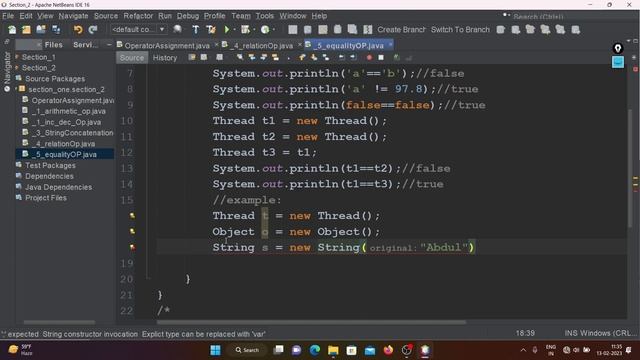640x360 pixels.
Task: Open the Mail app from taskbar
Action: pos(370,350)
